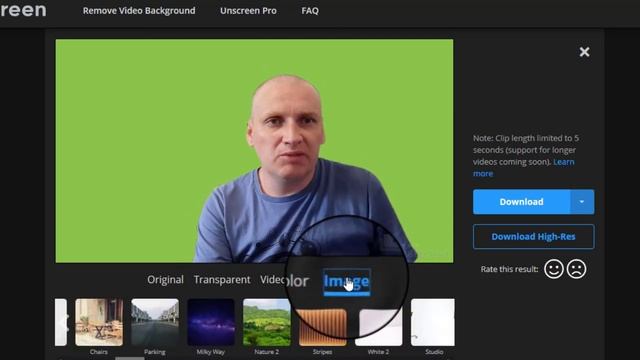Choose the Chairs background thumbnail

tap(99, 322)
